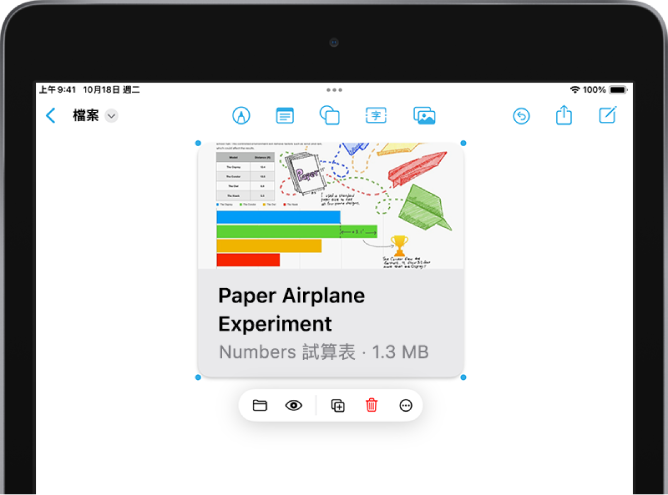Select the drawing pen markup tool
This screenshot has width=668, height=495.
click(x=240, y=116)
